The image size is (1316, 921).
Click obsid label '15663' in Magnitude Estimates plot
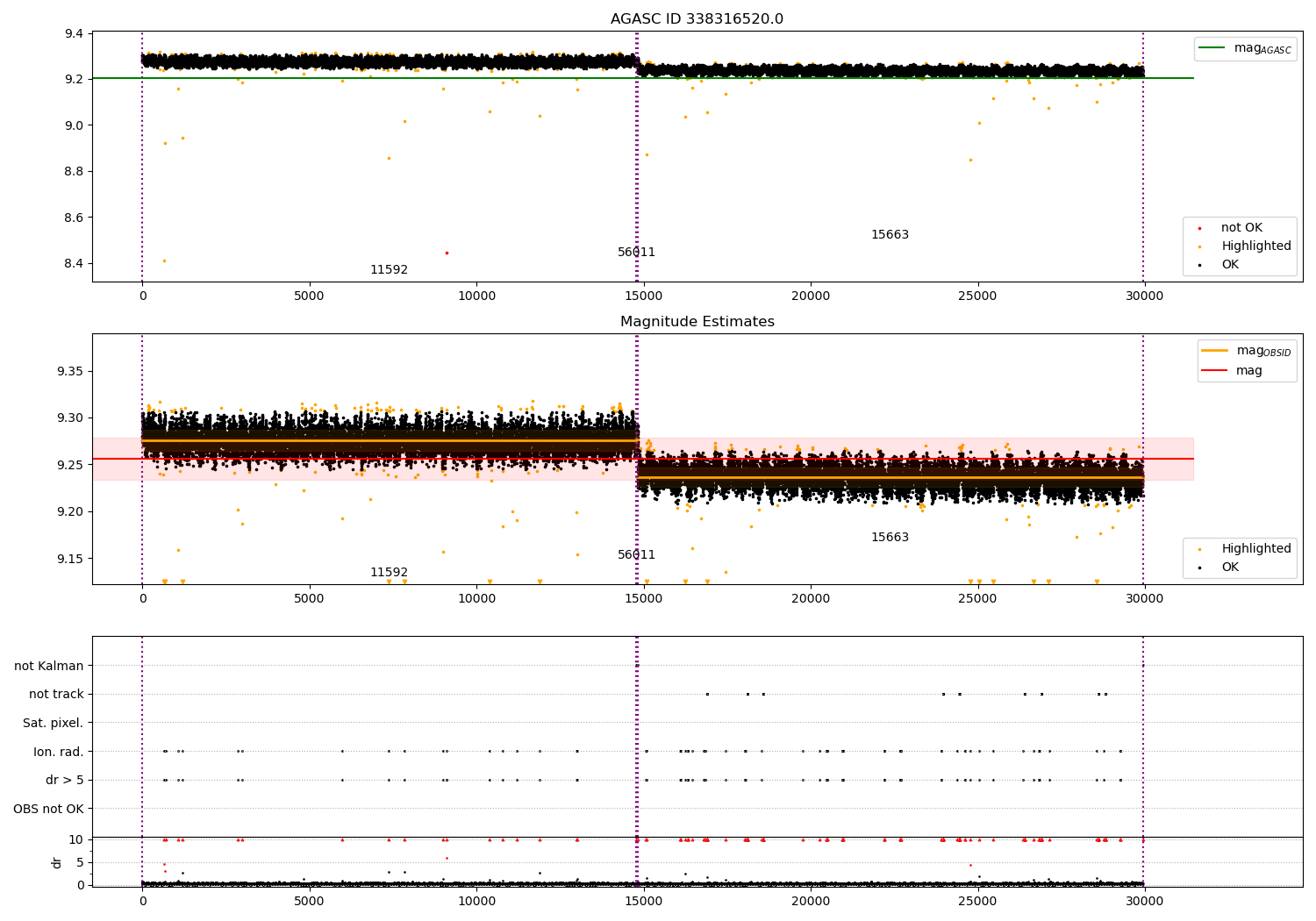click(x=890, y=538)
